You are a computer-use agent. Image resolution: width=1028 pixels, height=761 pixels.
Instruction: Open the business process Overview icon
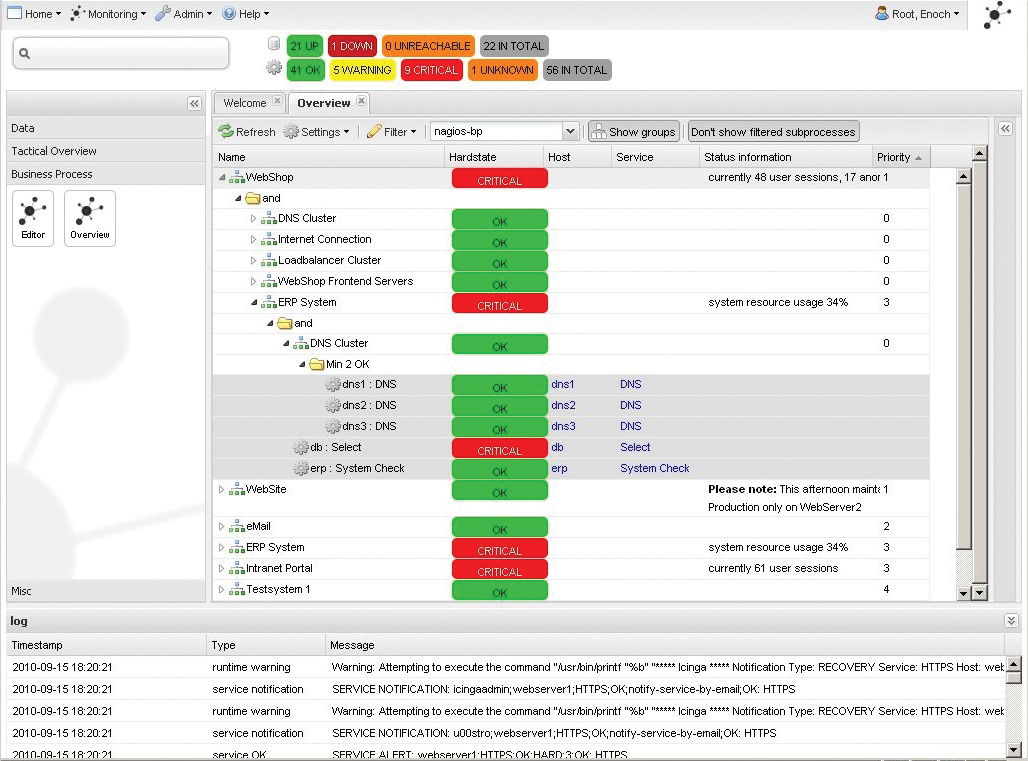tap(90, 212)
